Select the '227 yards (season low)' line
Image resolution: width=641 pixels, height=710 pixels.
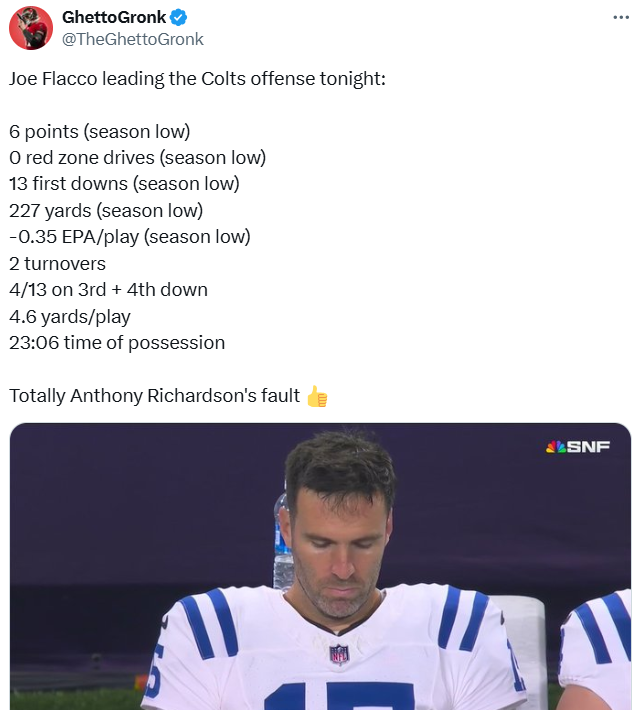(x=106, y=211)
